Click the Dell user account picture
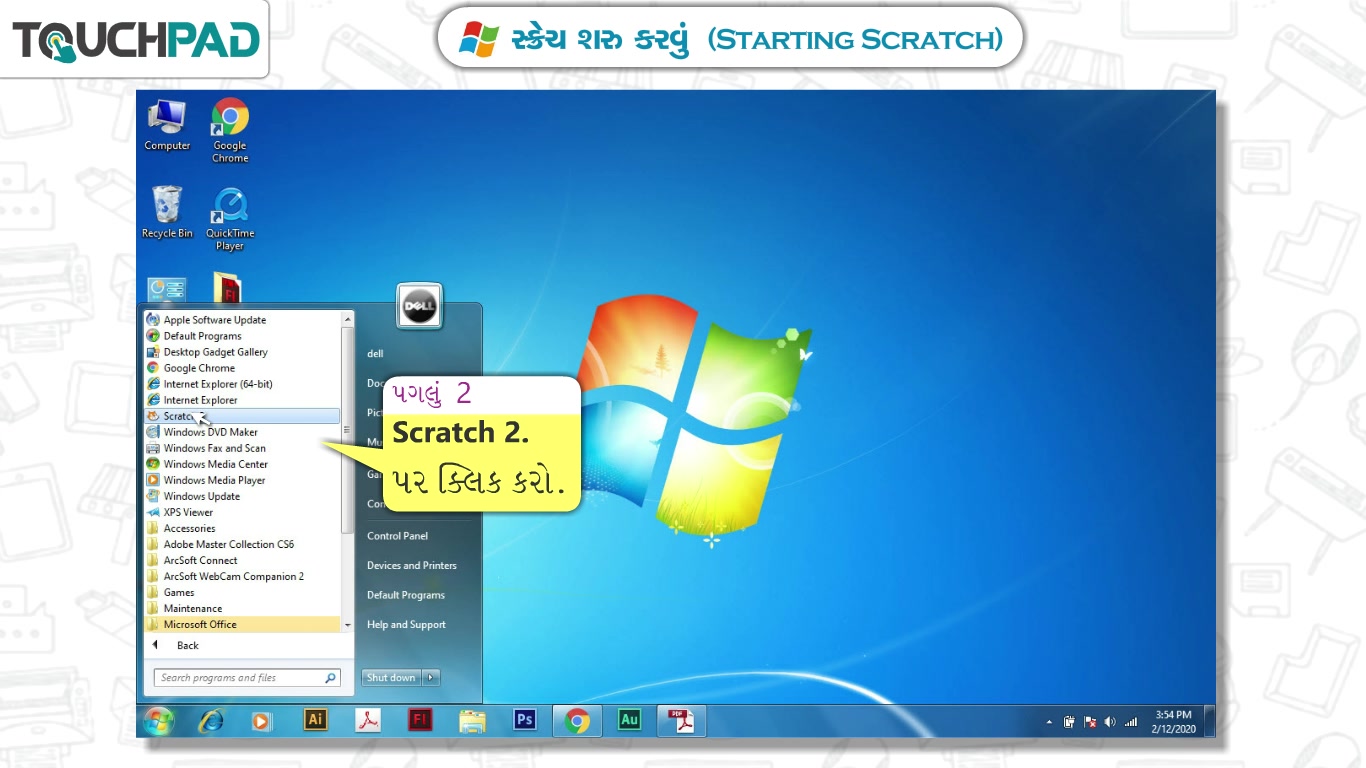This screenshot has height=768, width=1366. click(x=419, y=306)
